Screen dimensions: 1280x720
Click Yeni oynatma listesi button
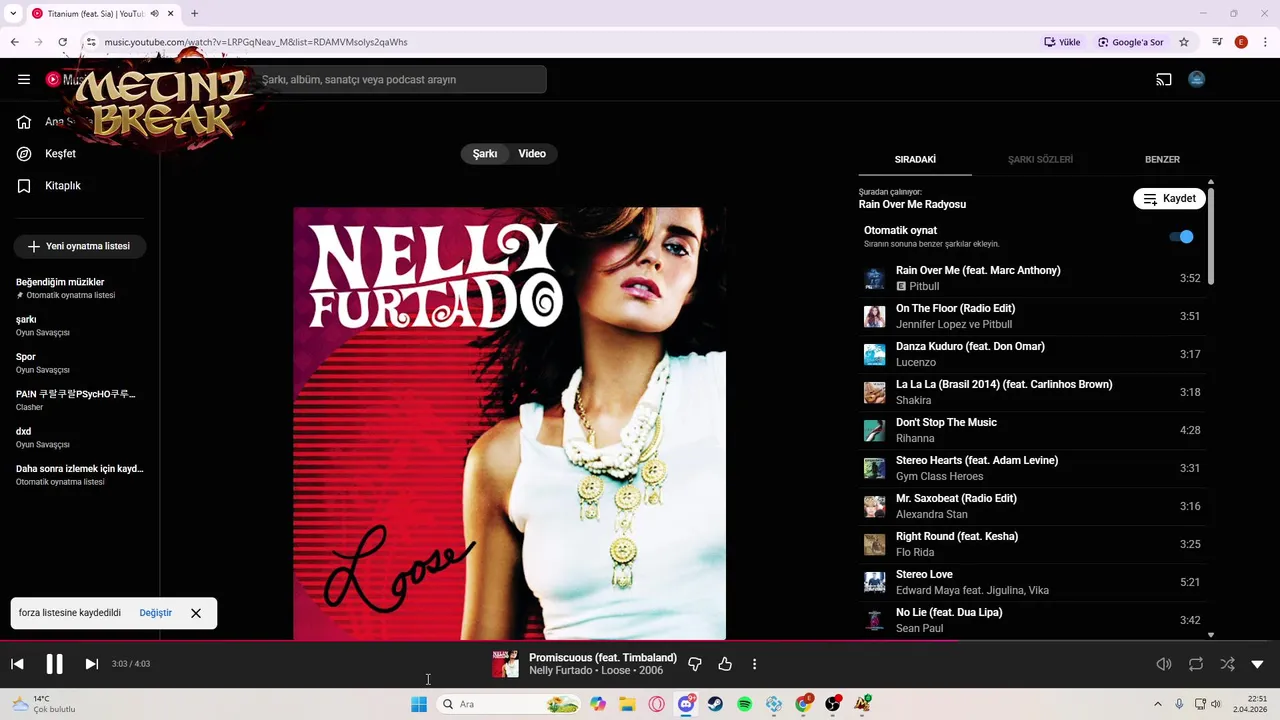click(80, 246)
